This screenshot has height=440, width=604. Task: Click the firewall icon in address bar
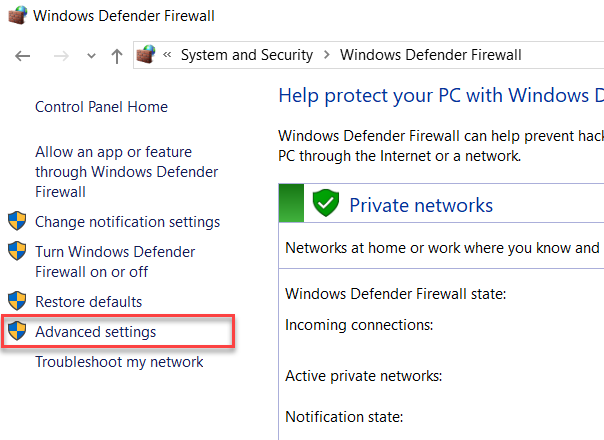[x=146, y=55]
